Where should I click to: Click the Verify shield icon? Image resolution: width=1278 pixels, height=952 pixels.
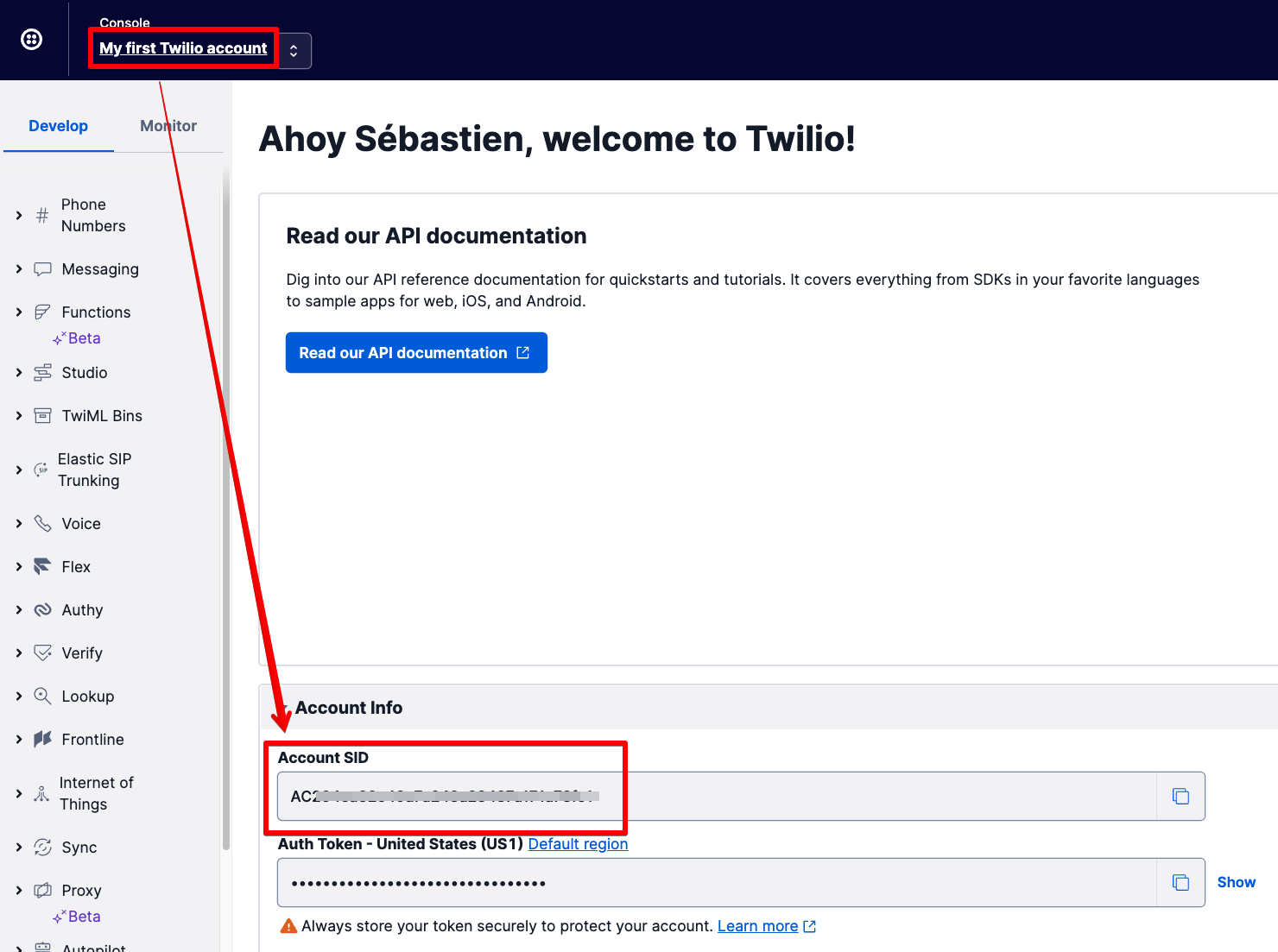point(42,653)
